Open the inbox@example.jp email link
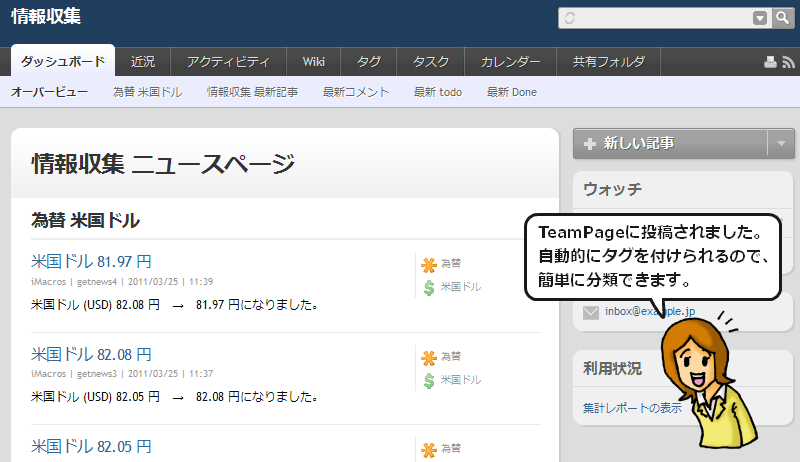800x462 pixels. [650, 311]
